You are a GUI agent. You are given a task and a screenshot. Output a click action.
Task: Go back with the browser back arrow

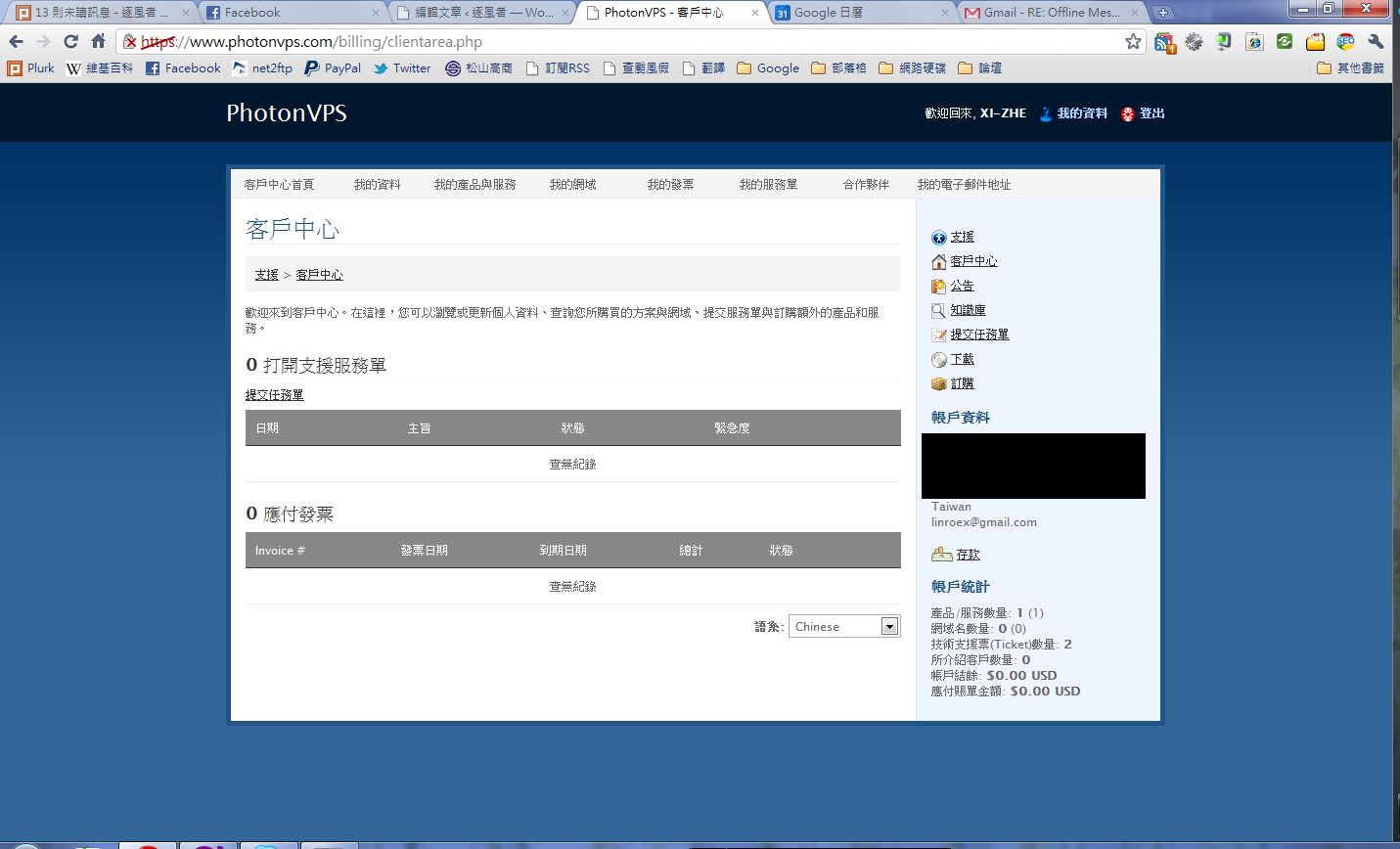pyautogui.click(x=16, y=41)
